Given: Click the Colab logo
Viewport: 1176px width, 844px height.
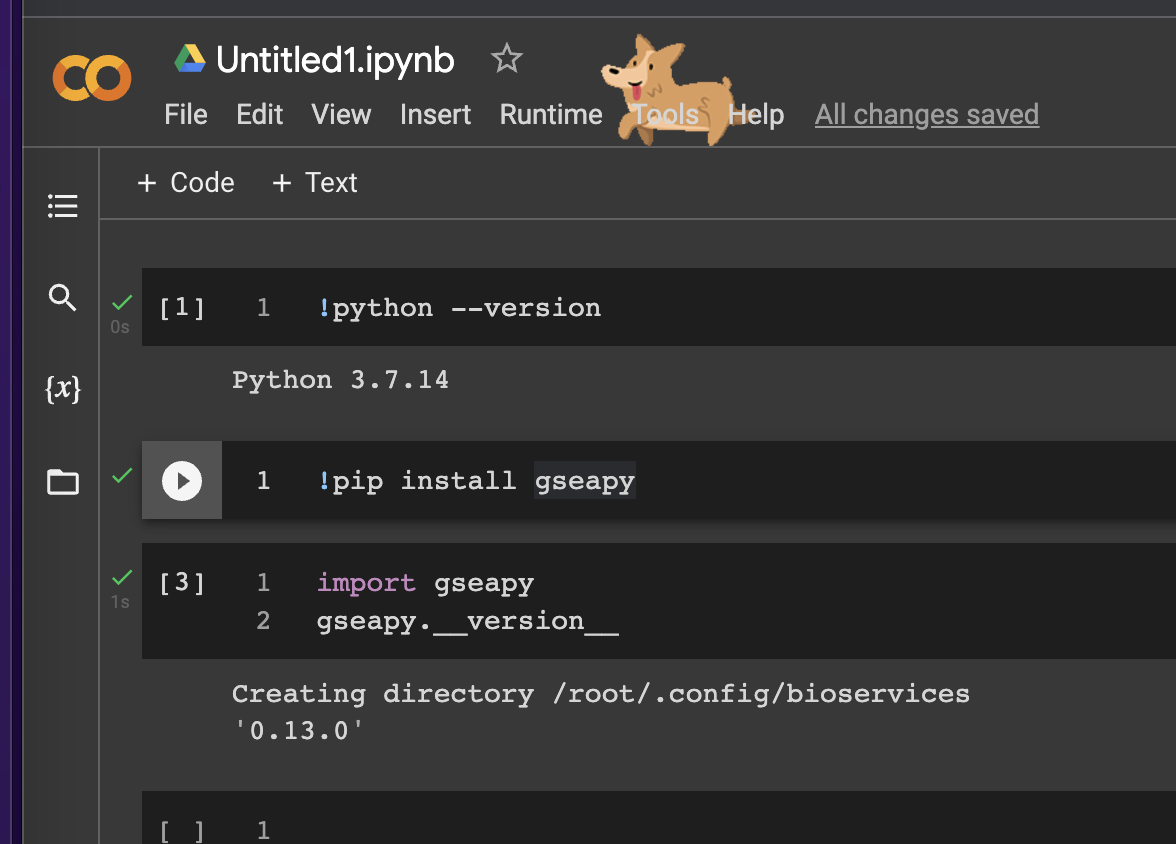Looking at the screenshot, I should pos(91,78).
